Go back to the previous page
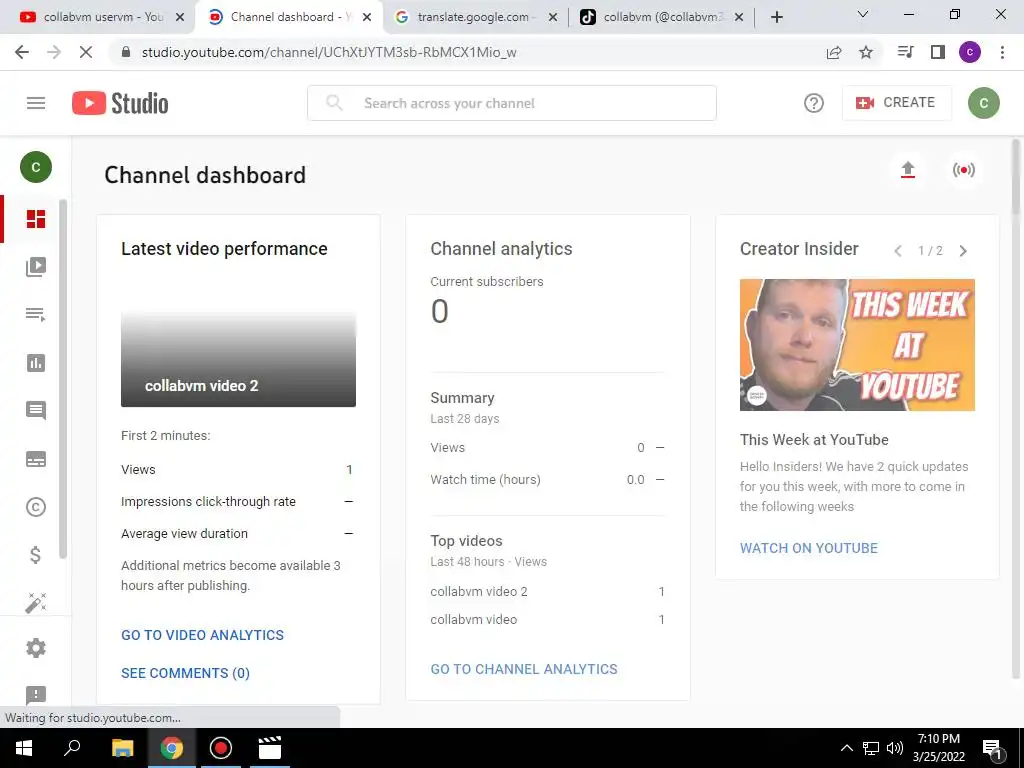The width and height of the screenshot is (1024, 768). point(22,52)
